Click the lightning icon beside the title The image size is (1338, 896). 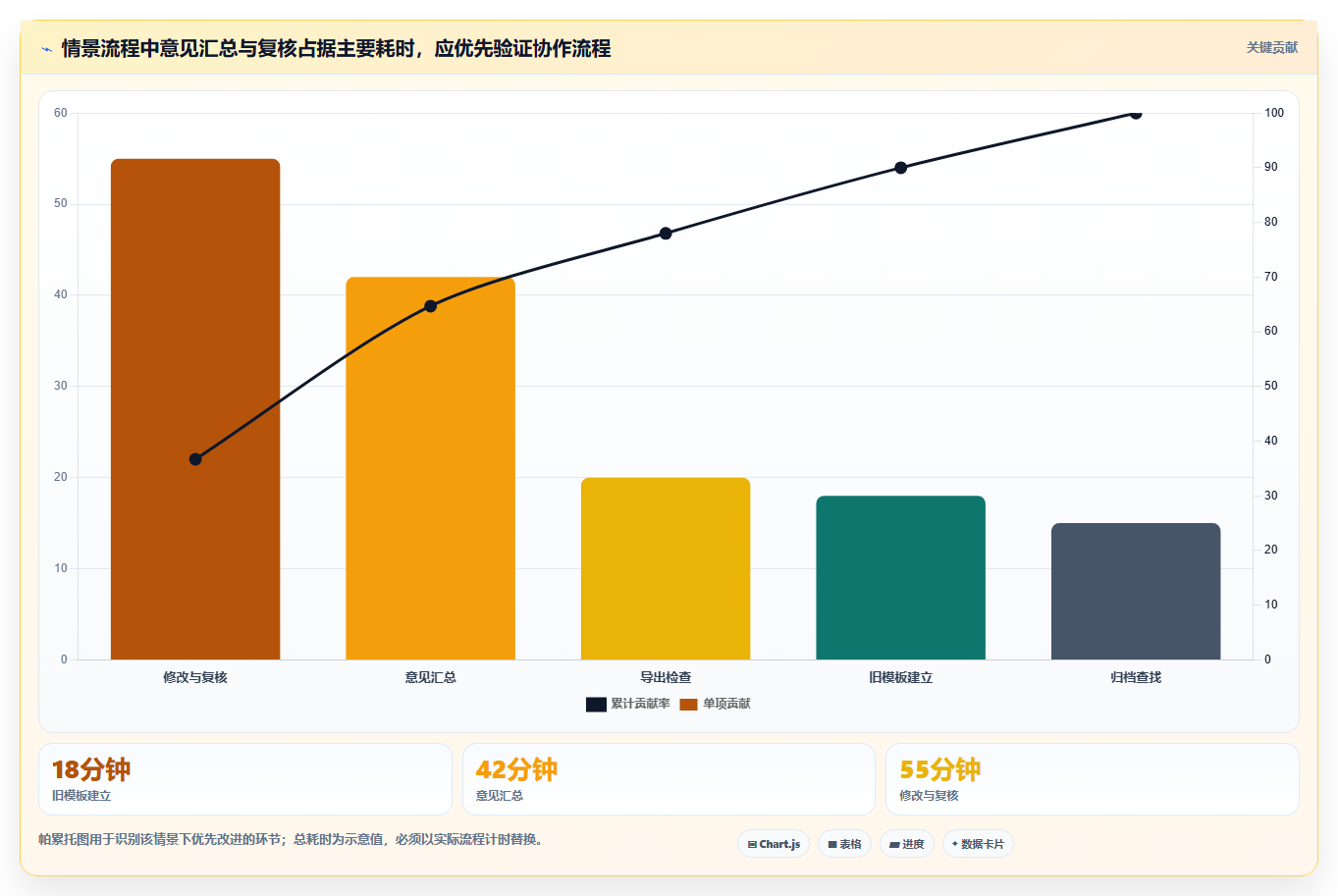tap(46, 49)
